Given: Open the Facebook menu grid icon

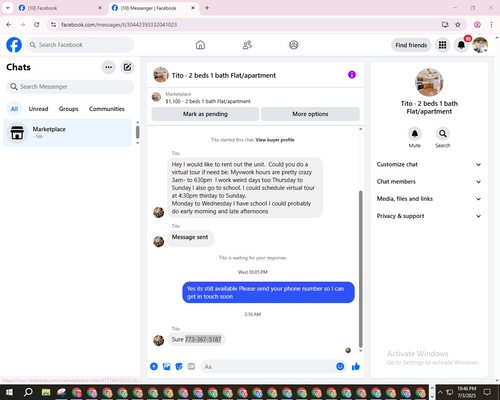Looking at the screenshot, I should (x=442, y=45).
